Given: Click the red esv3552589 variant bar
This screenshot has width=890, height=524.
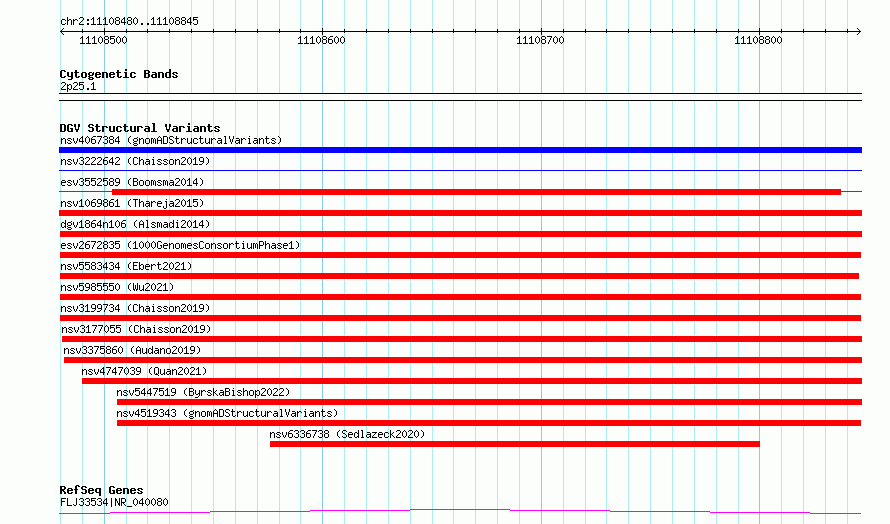Looking at the screenshot, I should [x=476, y=192].
